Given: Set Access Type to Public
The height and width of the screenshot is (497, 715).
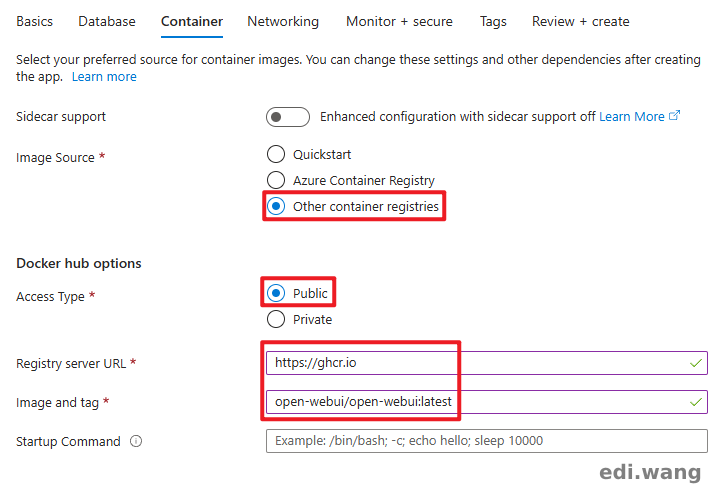Looking at the screenshot, I should tap(276, 293).
